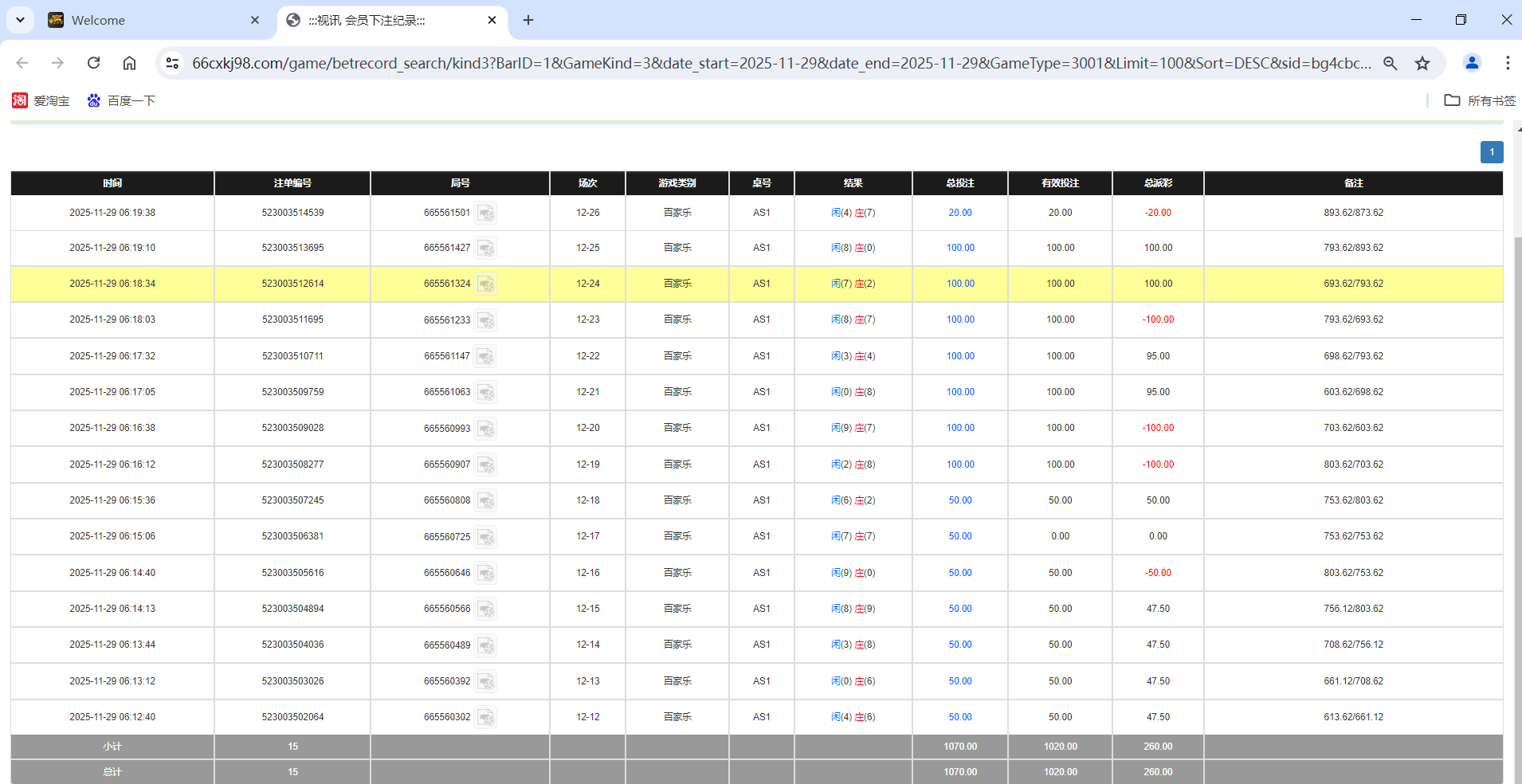
Task: Navigate back with the back arrow
Action: (22, 63)
